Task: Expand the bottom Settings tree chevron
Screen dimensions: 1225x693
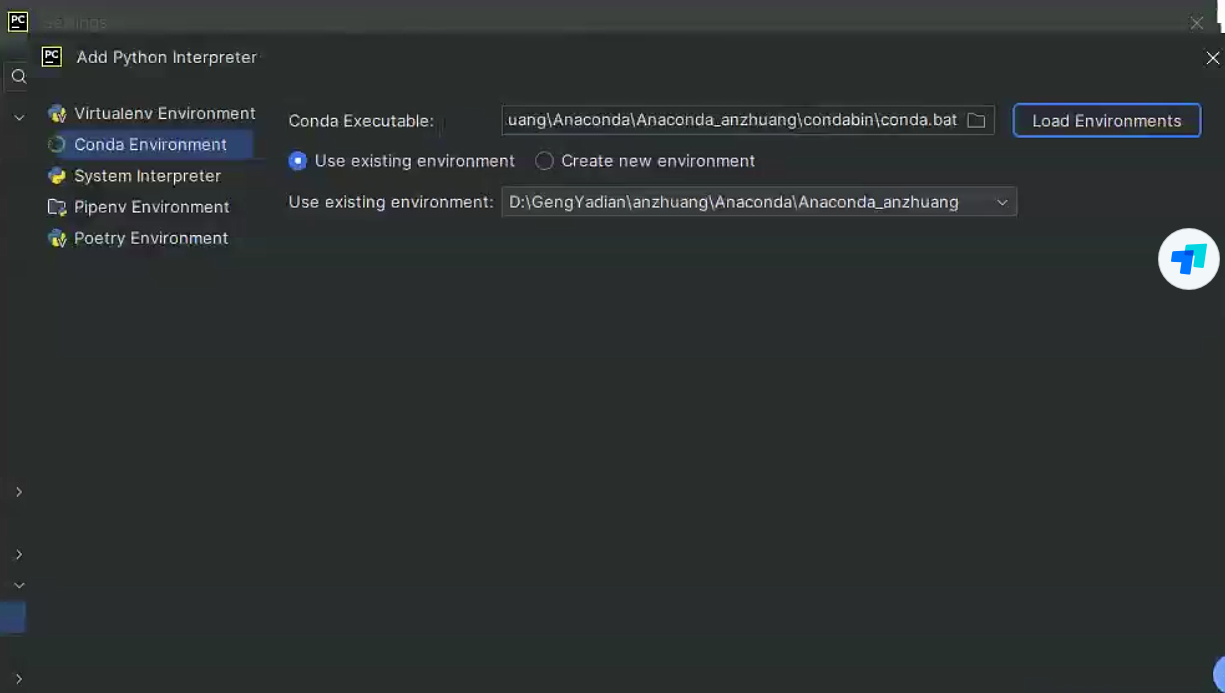Action: coord(19,679)
